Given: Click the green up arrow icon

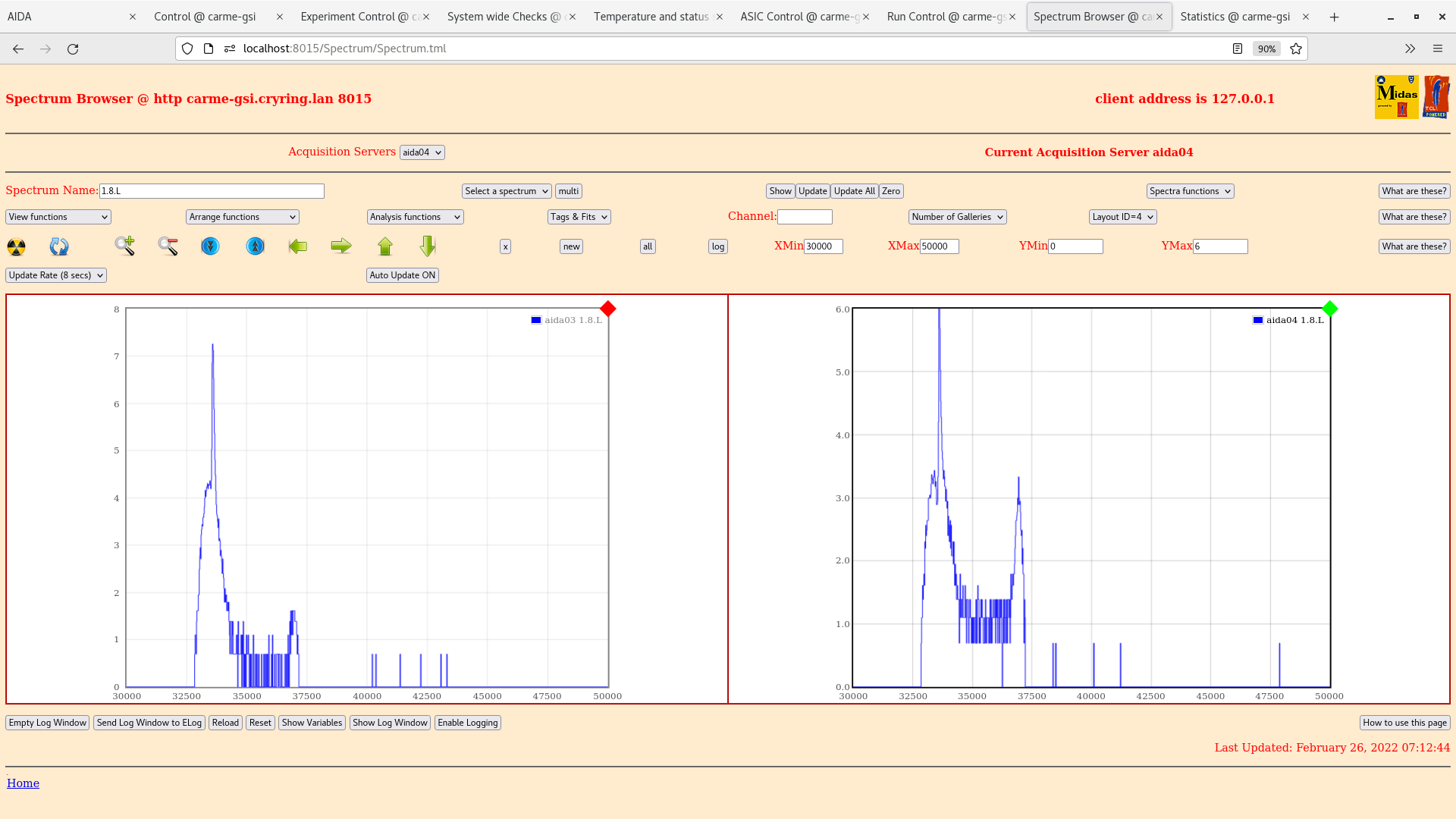Looking at the screenshot, I should tap(385, 246).
